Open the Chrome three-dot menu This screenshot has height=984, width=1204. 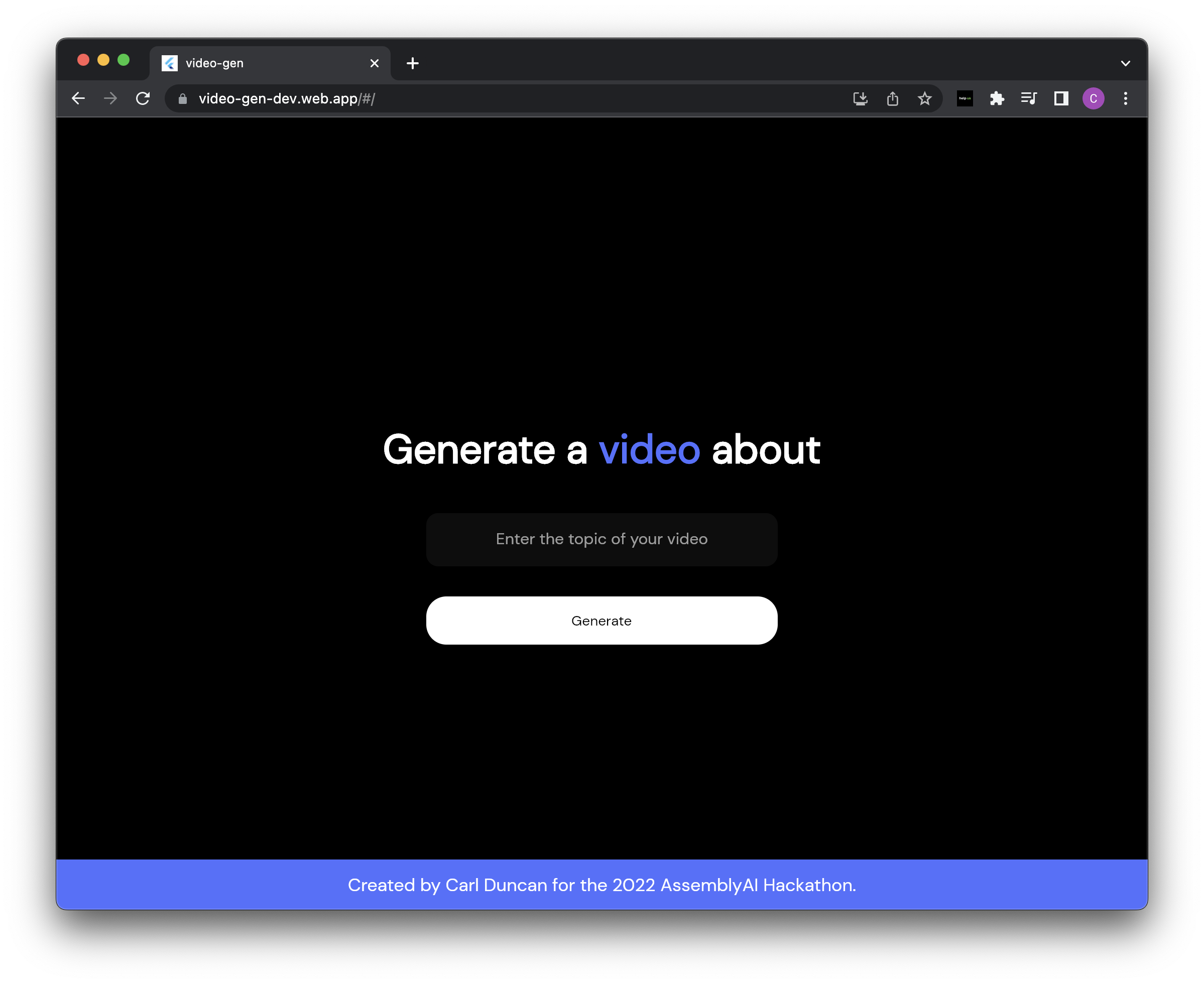pyautogui.click(x=1125, y=98)
